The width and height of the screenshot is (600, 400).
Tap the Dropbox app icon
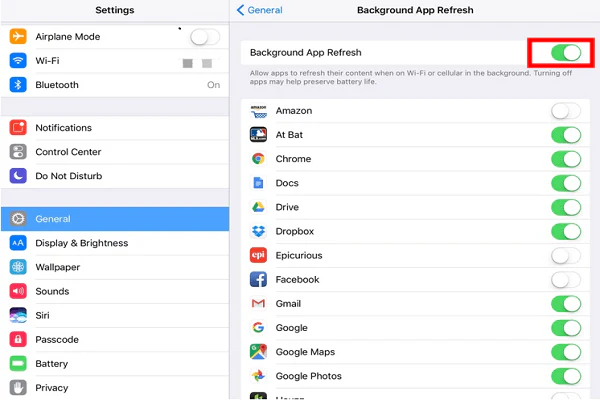(258, 231)
